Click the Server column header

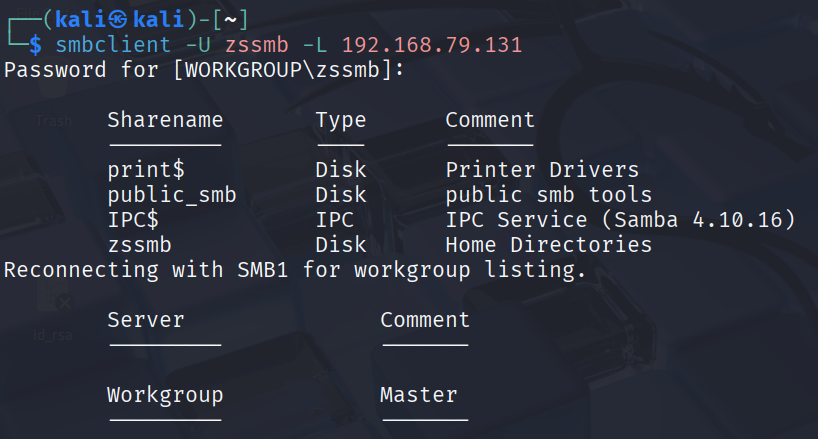pos(146,320)
